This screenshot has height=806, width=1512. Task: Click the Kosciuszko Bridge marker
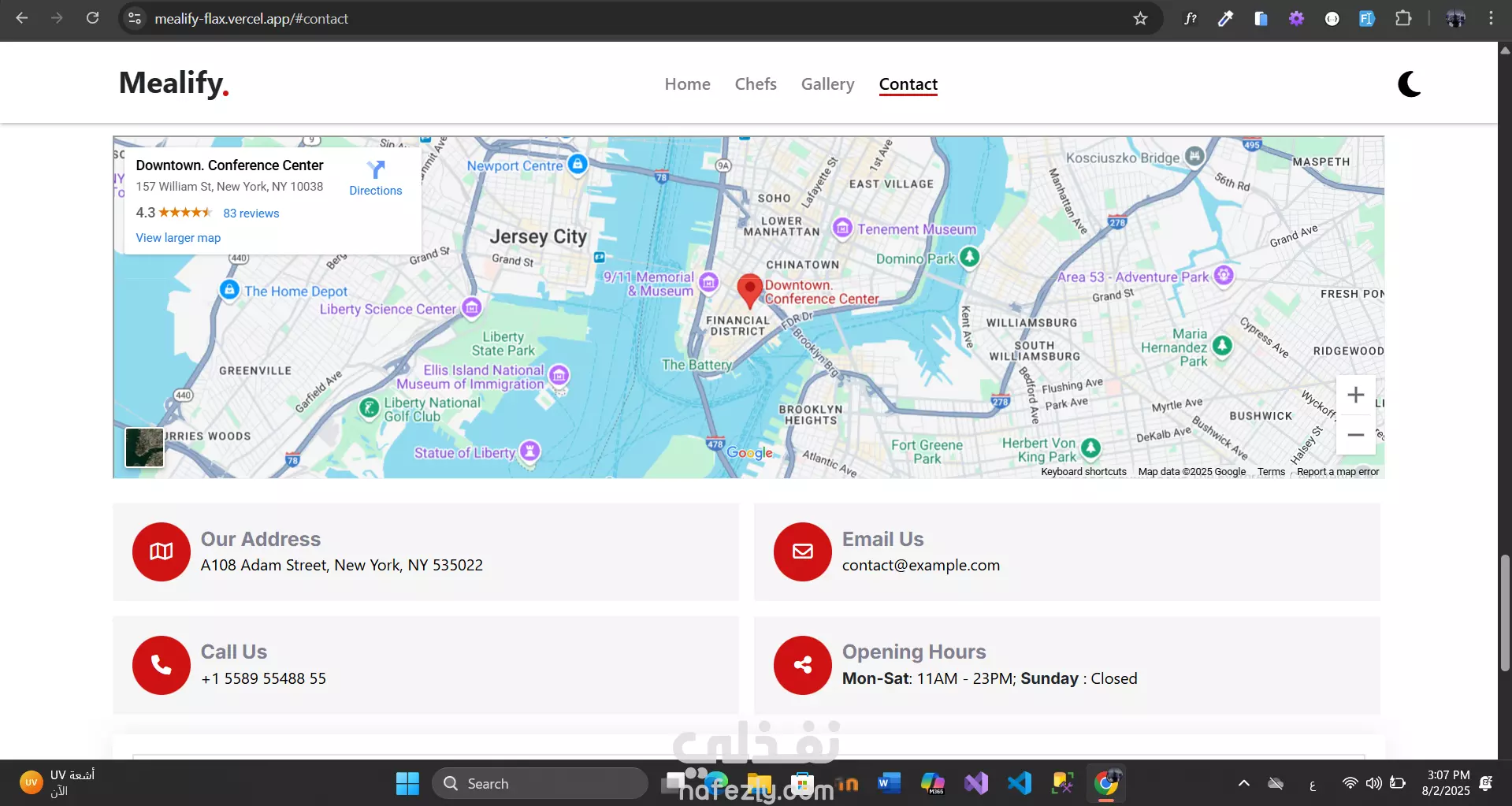click(x=1195, y=156)
